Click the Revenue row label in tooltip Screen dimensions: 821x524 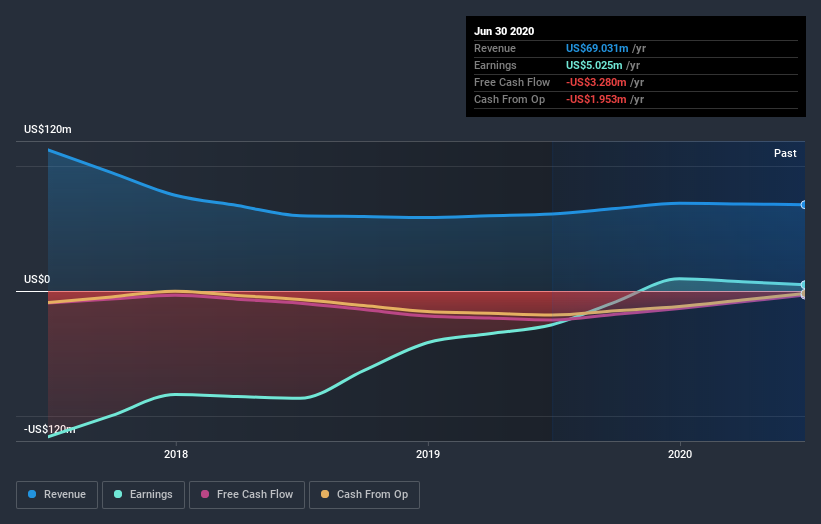(x=495, y=48)
